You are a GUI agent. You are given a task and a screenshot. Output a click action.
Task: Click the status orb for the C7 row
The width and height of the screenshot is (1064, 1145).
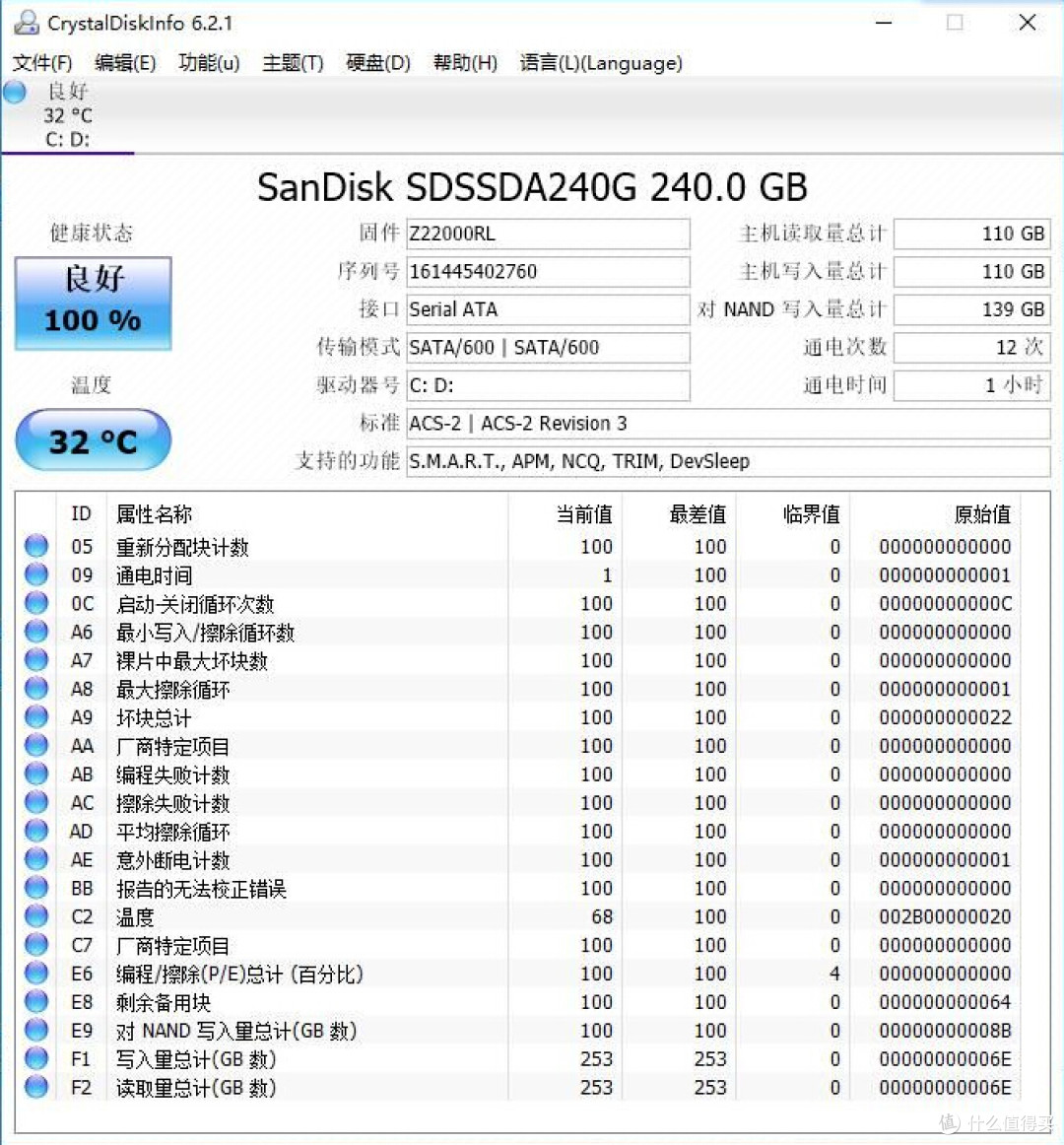click(x=36, y=944)
